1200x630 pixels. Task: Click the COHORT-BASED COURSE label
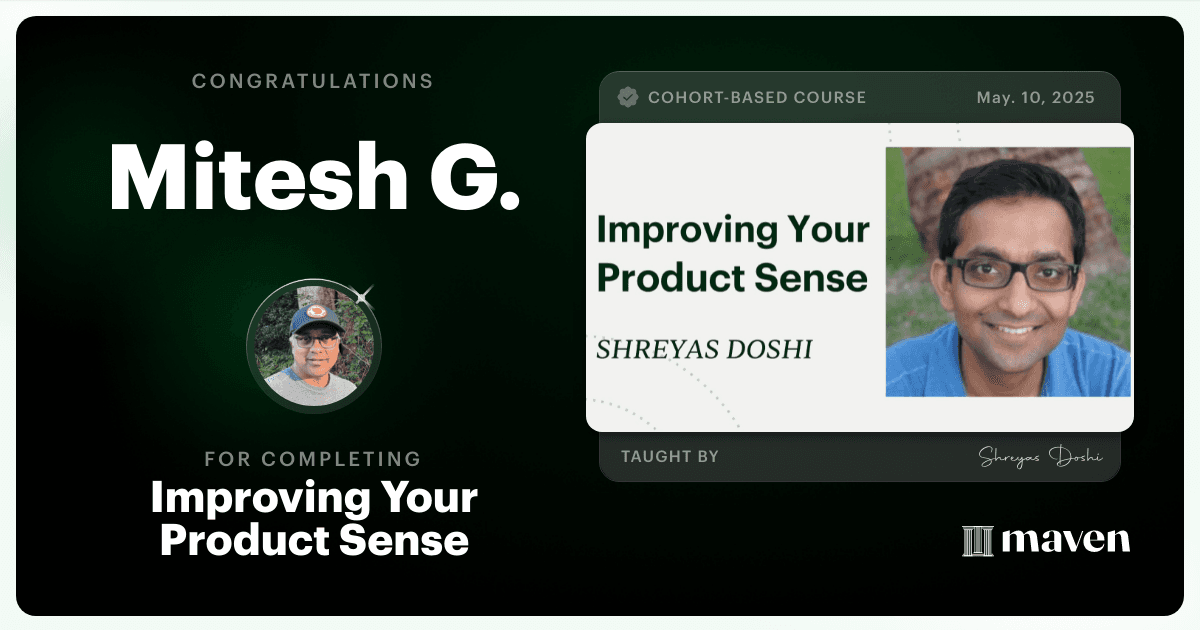click(x=757, y=98)
